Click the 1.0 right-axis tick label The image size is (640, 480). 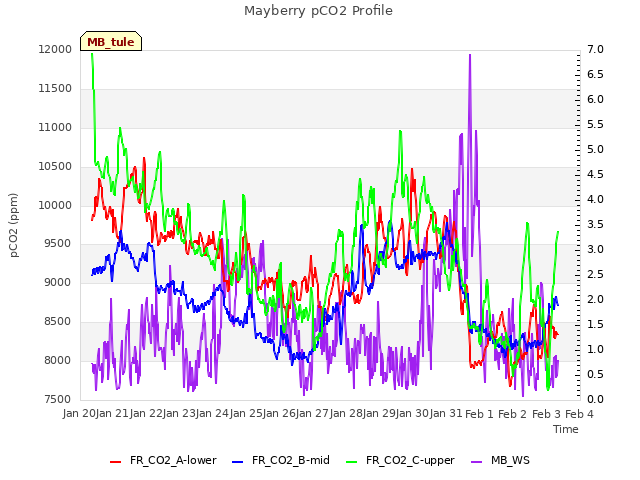point(595,349)
